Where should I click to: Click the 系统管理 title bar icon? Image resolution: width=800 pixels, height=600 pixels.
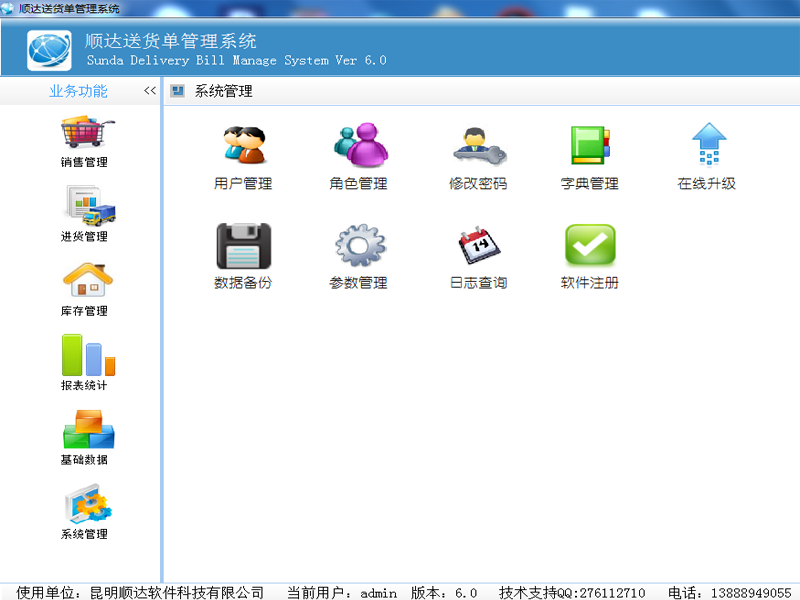tap(178, 91)
